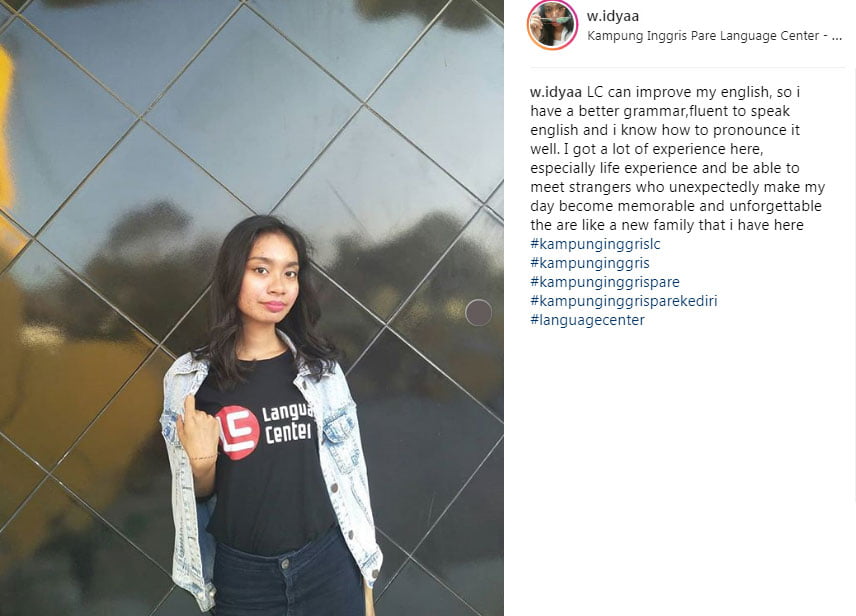Viewport: 856px width, 616px height.
Task: Open the #kampunginggrislc hashtag
Action: point(595,244)
